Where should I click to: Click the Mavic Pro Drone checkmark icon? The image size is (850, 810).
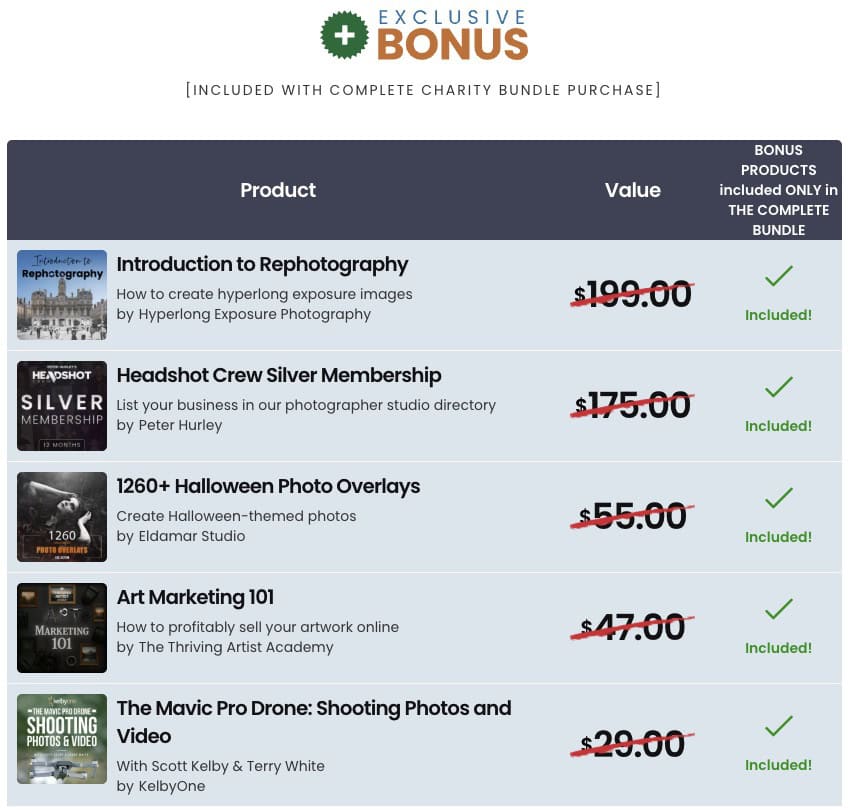click(x=778, y=726)
